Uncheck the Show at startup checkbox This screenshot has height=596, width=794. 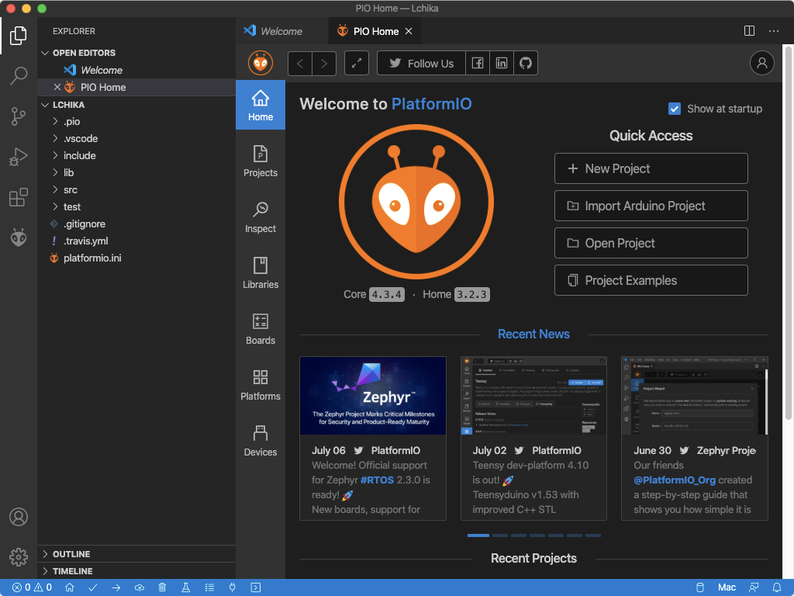point(674,109)
